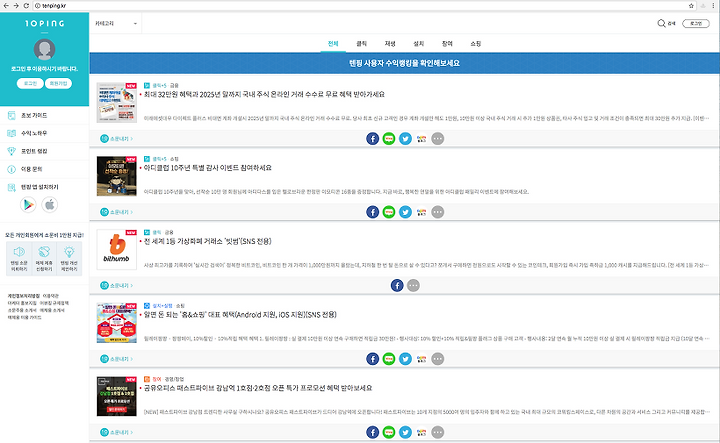Click 소문내기 link under 홈&쇼핑 campaign
Image resolution: width=720 pixels, height=443 pixels.
pos(117,359)
